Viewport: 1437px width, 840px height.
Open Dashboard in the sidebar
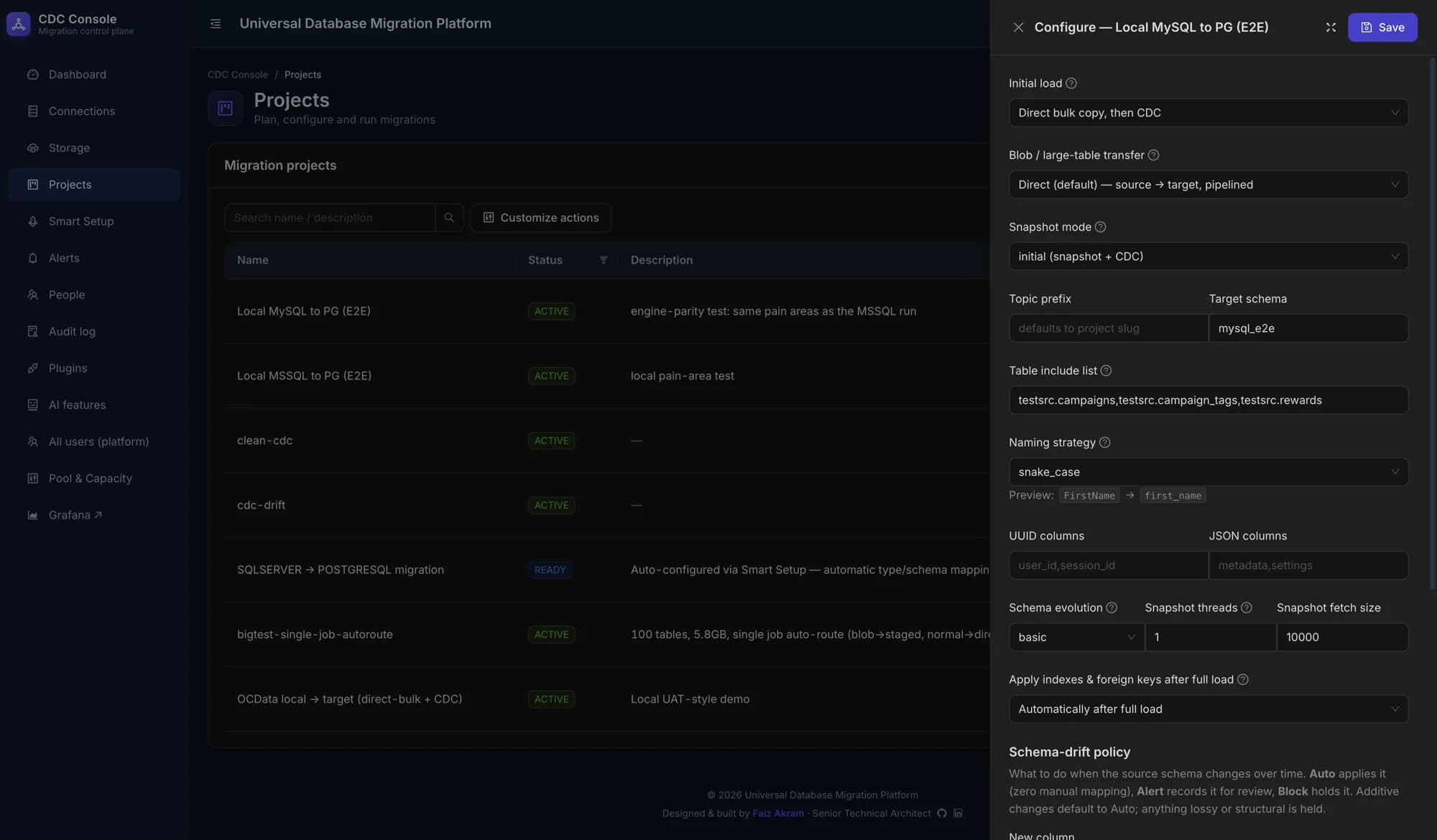coord(94,75)
